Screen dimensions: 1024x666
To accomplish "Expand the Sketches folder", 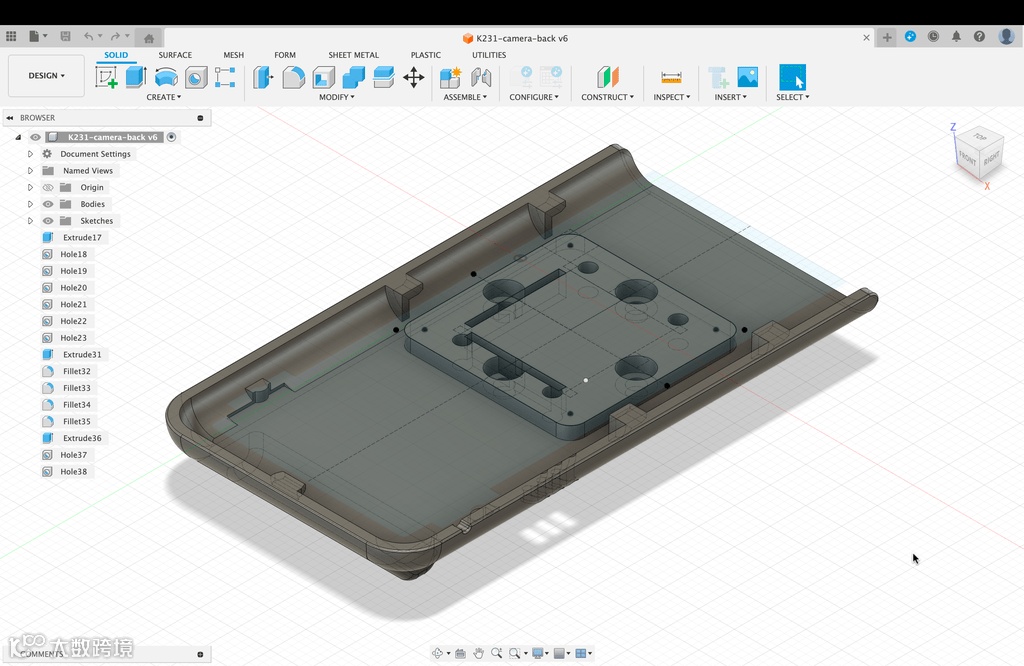I will (x=30, y=221).
